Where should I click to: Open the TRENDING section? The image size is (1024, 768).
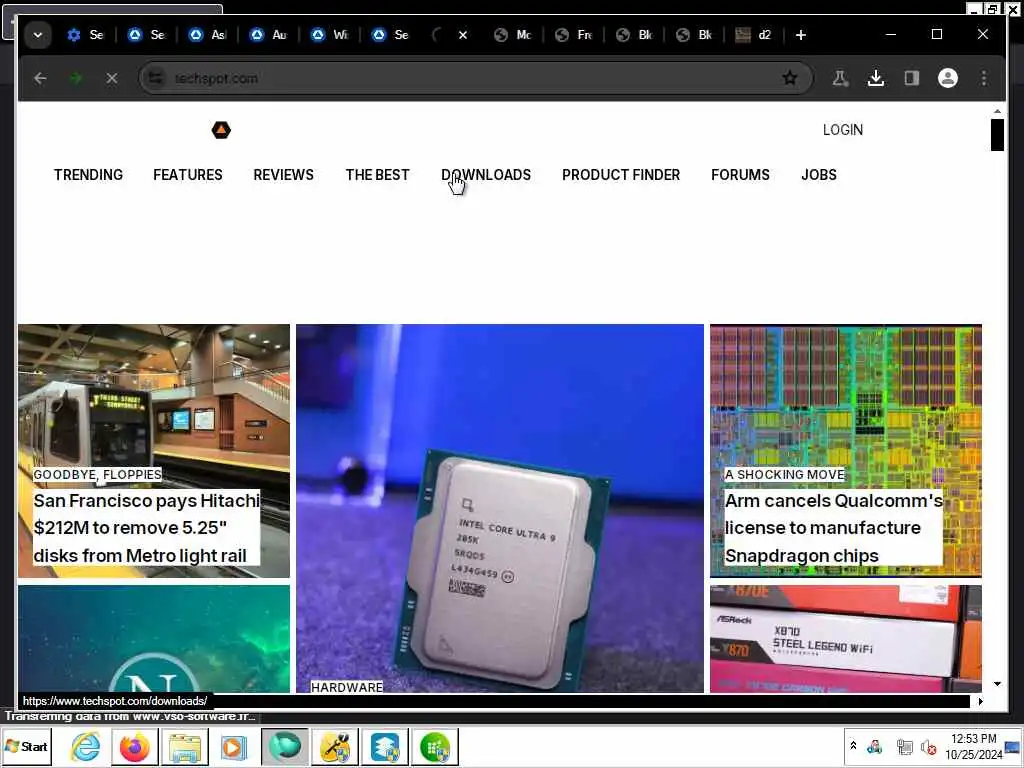click(88, 175)
